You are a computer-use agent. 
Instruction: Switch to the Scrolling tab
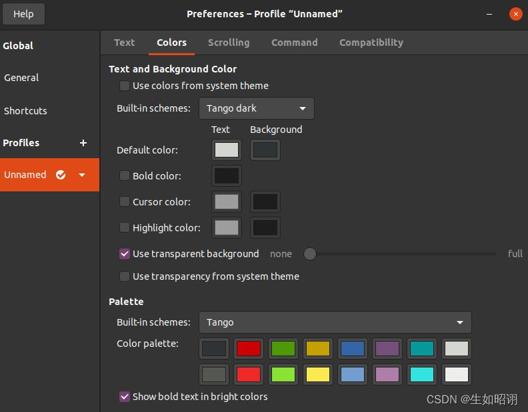coord(229,42)
